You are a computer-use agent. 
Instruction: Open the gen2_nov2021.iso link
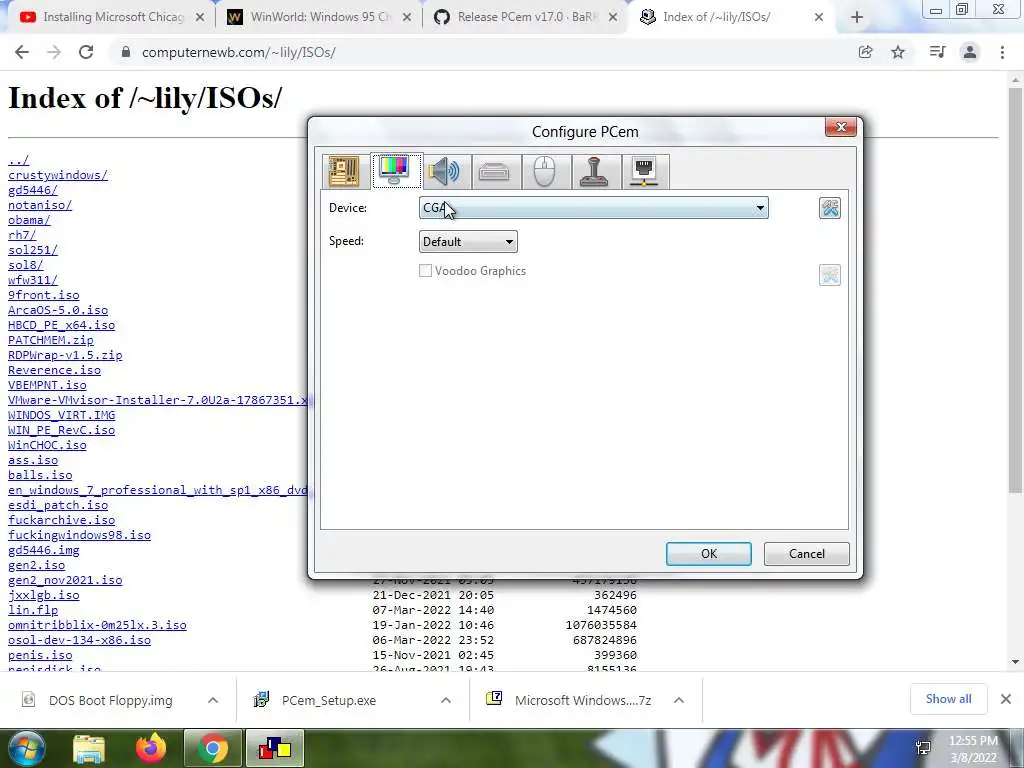(x=65, y=580)
